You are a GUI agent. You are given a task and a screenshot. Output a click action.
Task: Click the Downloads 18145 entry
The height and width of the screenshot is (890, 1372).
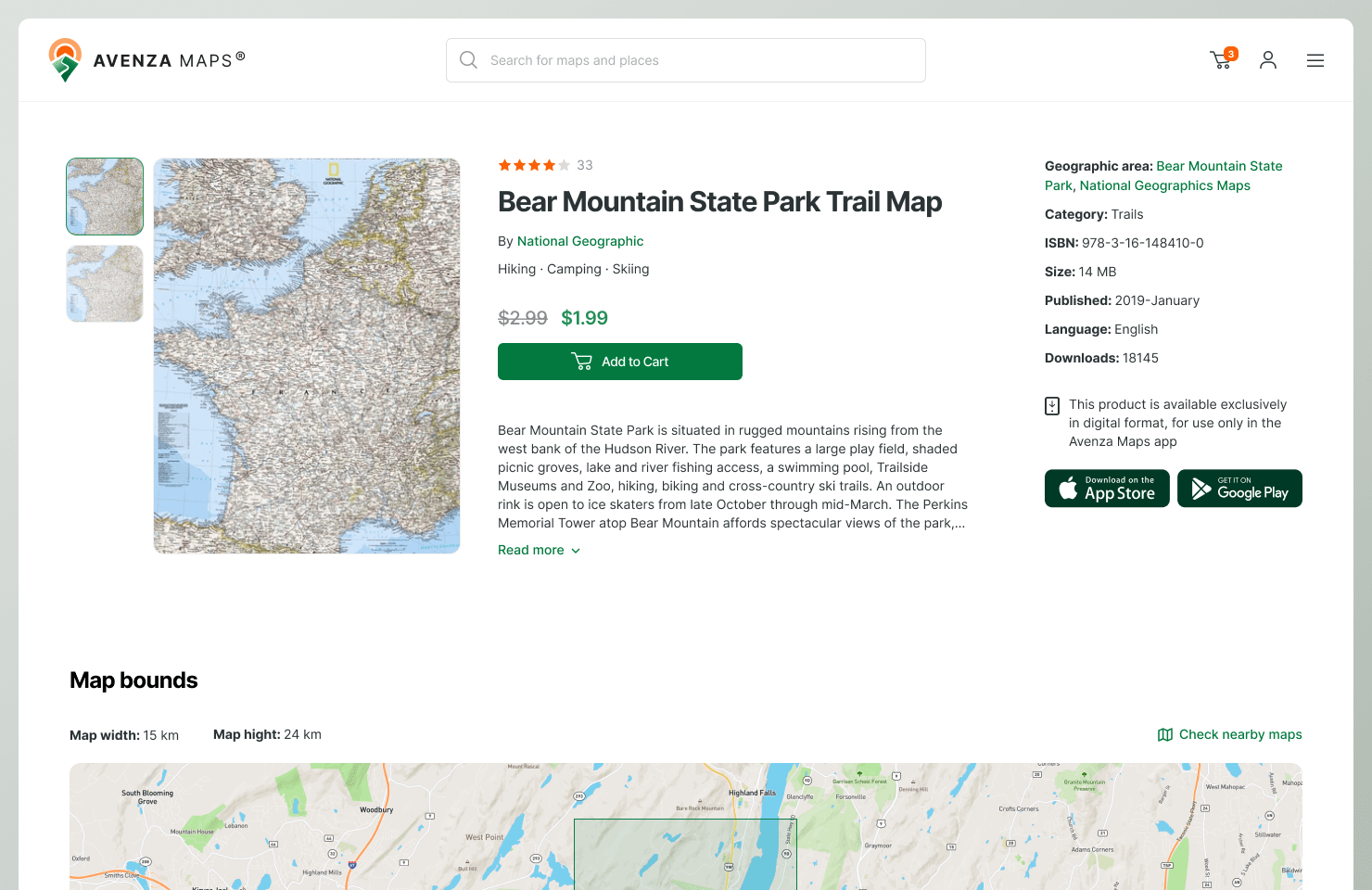pyautogui.click(x=1101, y=358)
